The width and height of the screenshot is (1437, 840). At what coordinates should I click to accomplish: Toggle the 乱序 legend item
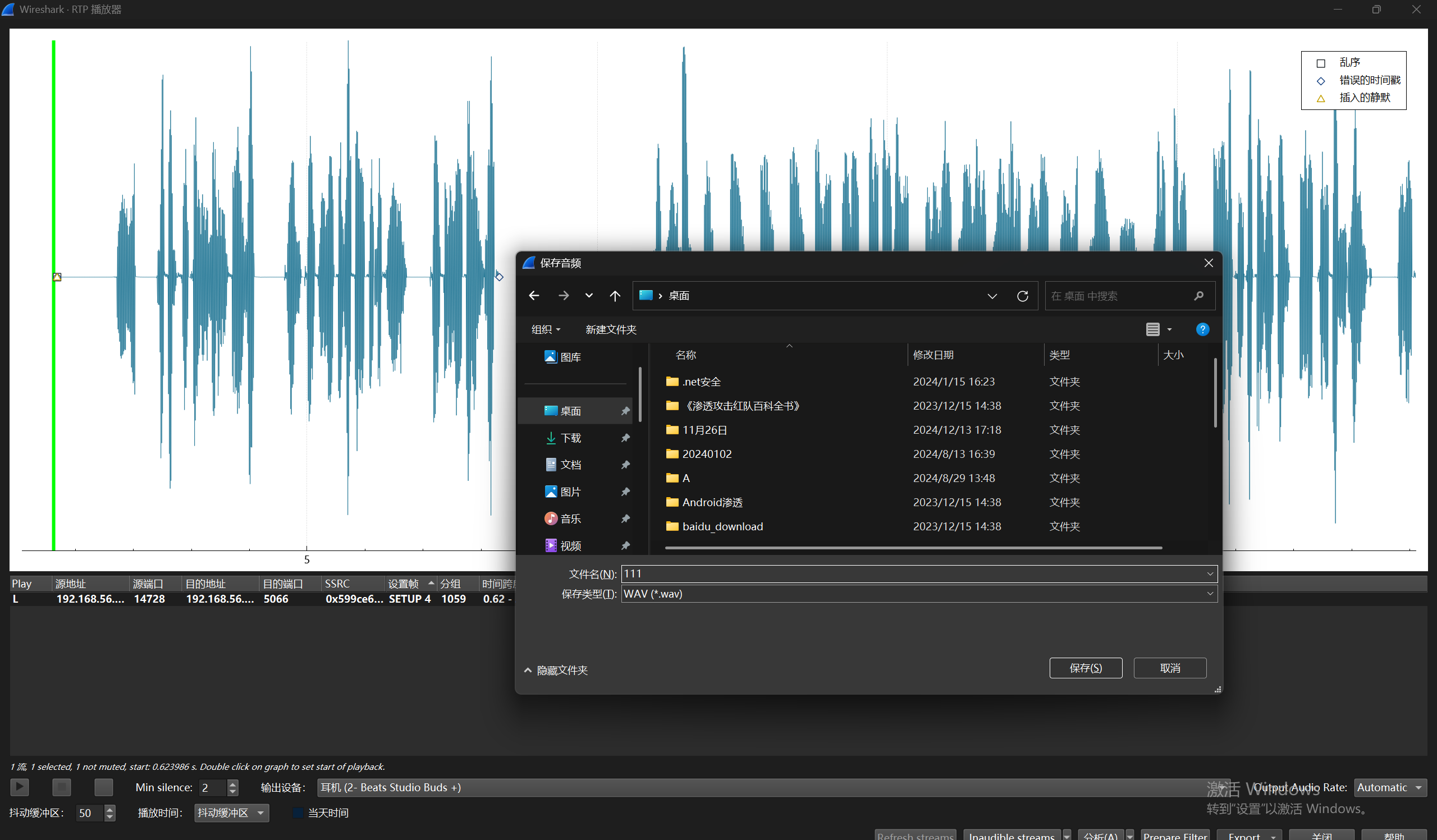[1321, 63]
